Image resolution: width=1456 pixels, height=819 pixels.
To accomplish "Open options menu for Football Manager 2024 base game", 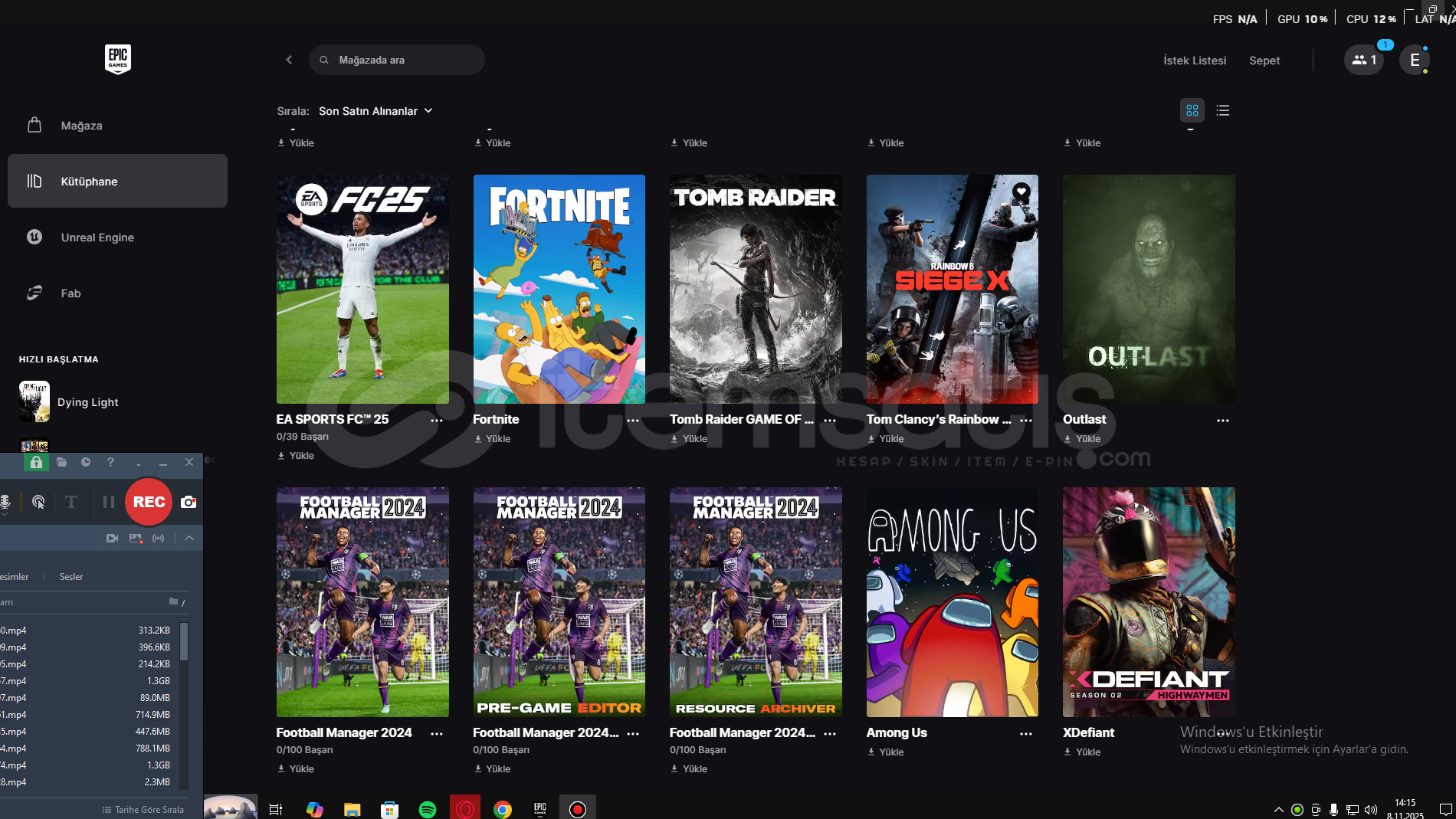I will 437,733.
